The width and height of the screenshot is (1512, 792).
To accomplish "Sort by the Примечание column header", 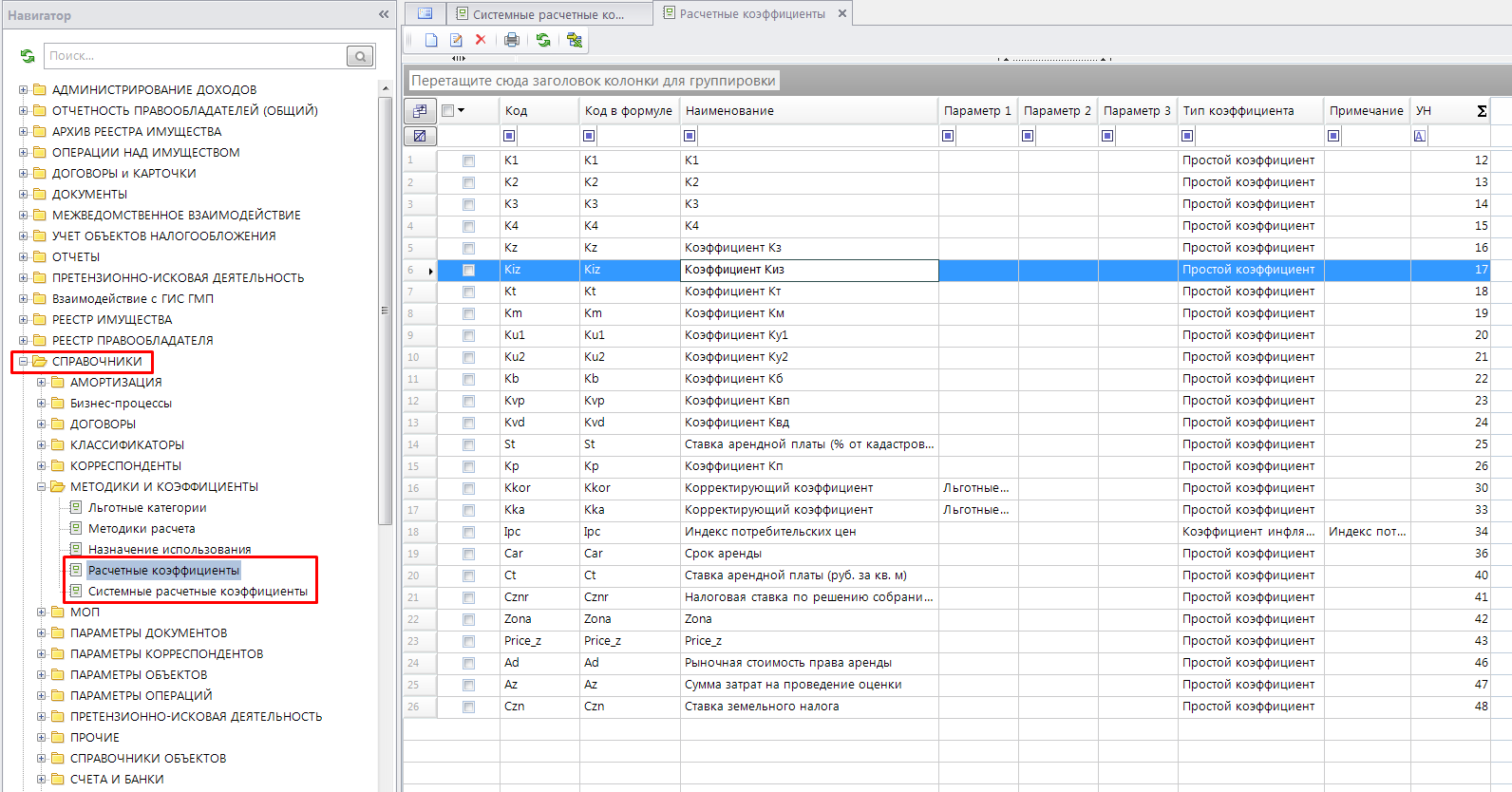I will coord(1368,110).
